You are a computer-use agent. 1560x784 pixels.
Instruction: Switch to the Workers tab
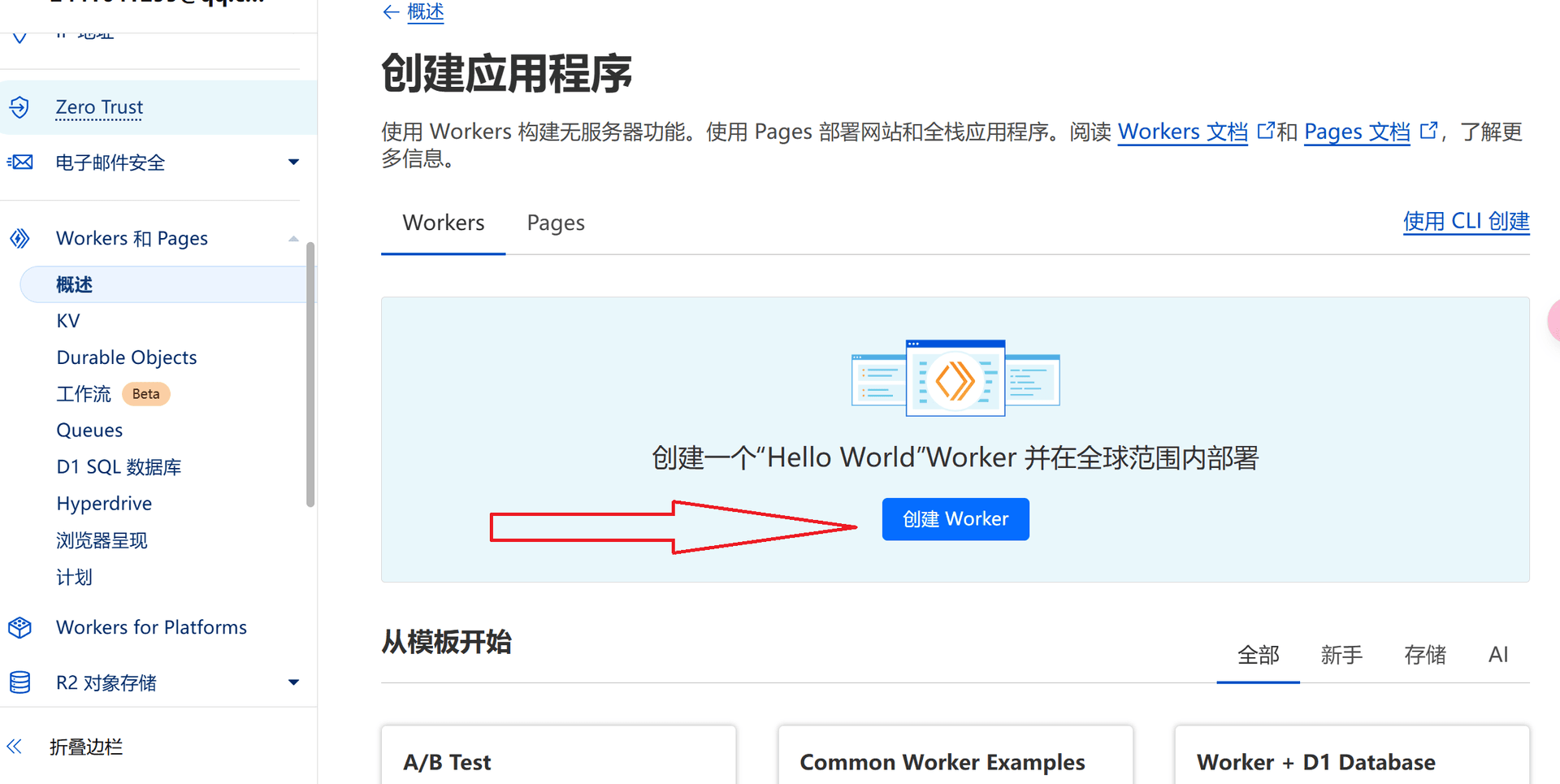coord(444,223)
